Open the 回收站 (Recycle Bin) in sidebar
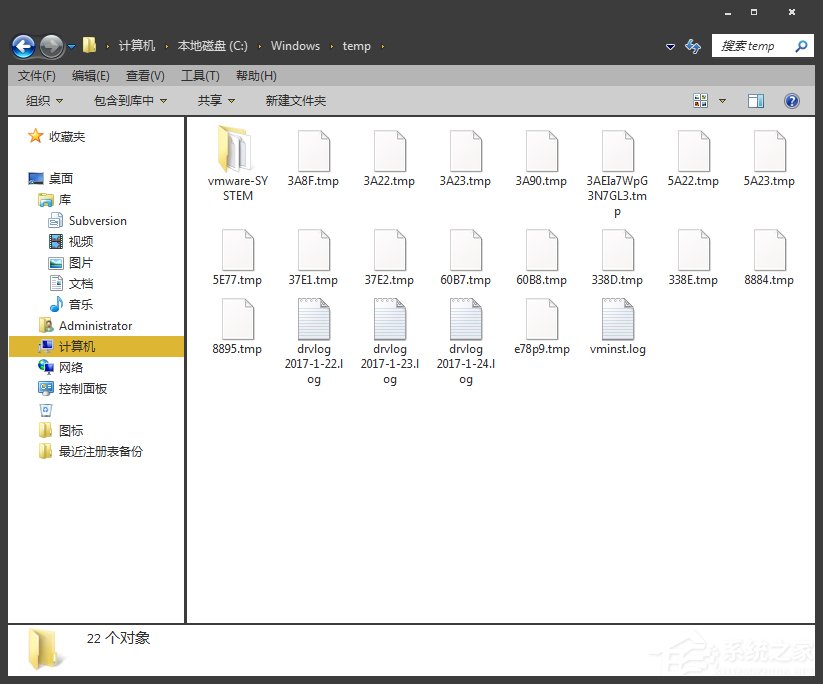823x684 pixels. pos(47,408)
